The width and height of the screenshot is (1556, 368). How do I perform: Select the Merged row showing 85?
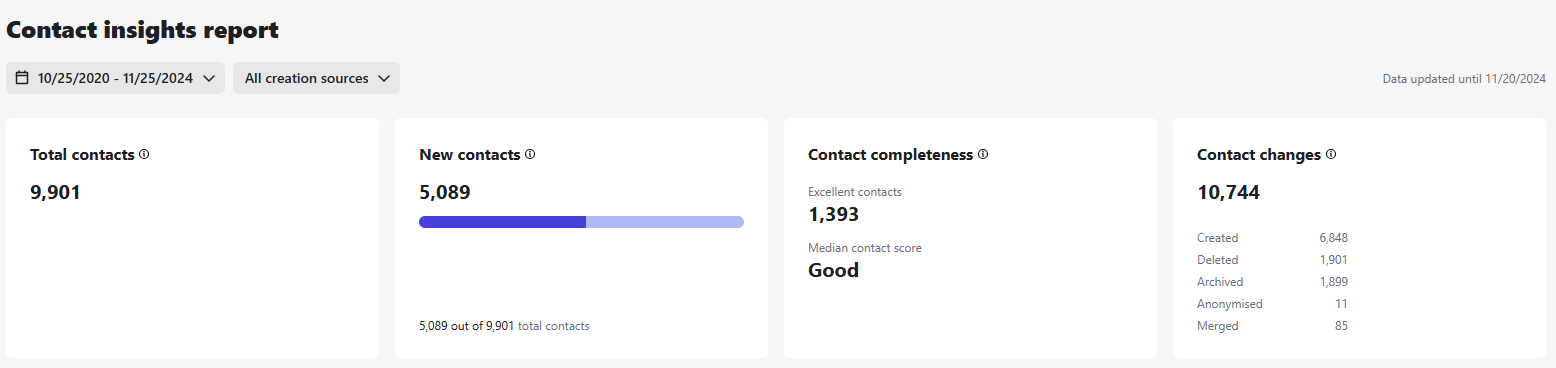pyautogui.click(x=1272, y=326)
